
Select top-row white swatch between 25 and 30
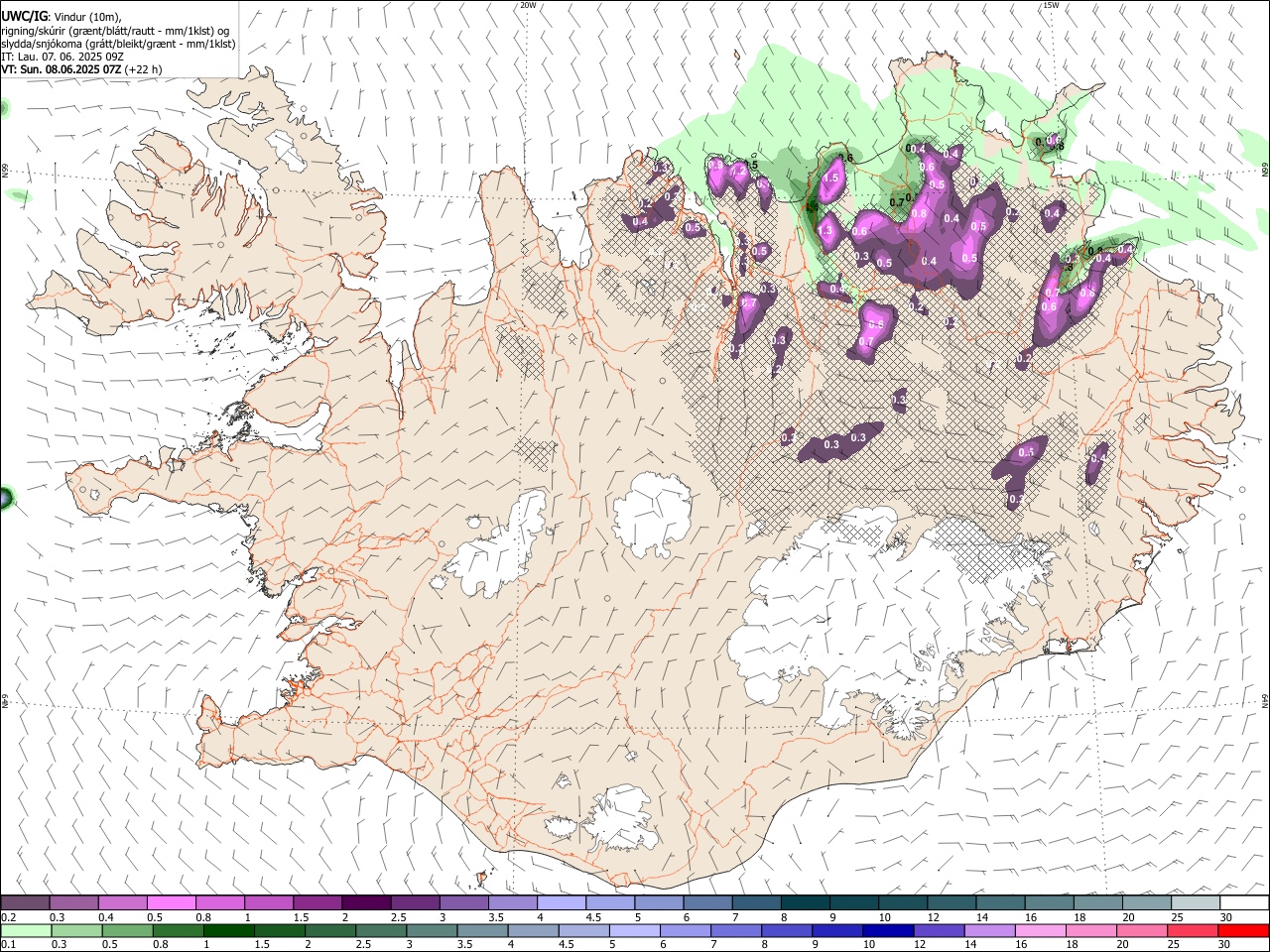1197,903
